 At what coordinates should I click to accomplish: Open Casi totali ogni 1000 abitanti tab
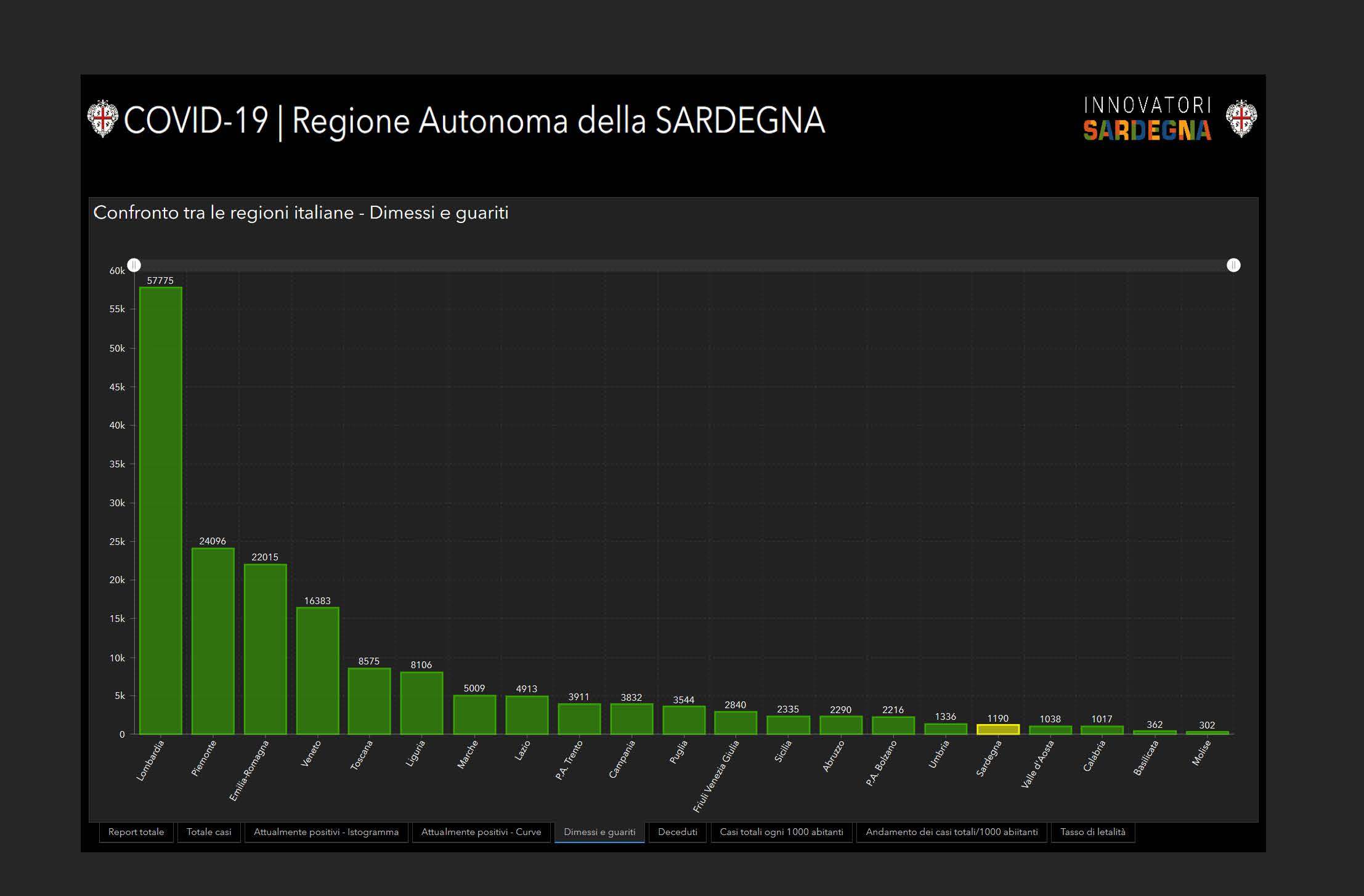coord(781,832)
